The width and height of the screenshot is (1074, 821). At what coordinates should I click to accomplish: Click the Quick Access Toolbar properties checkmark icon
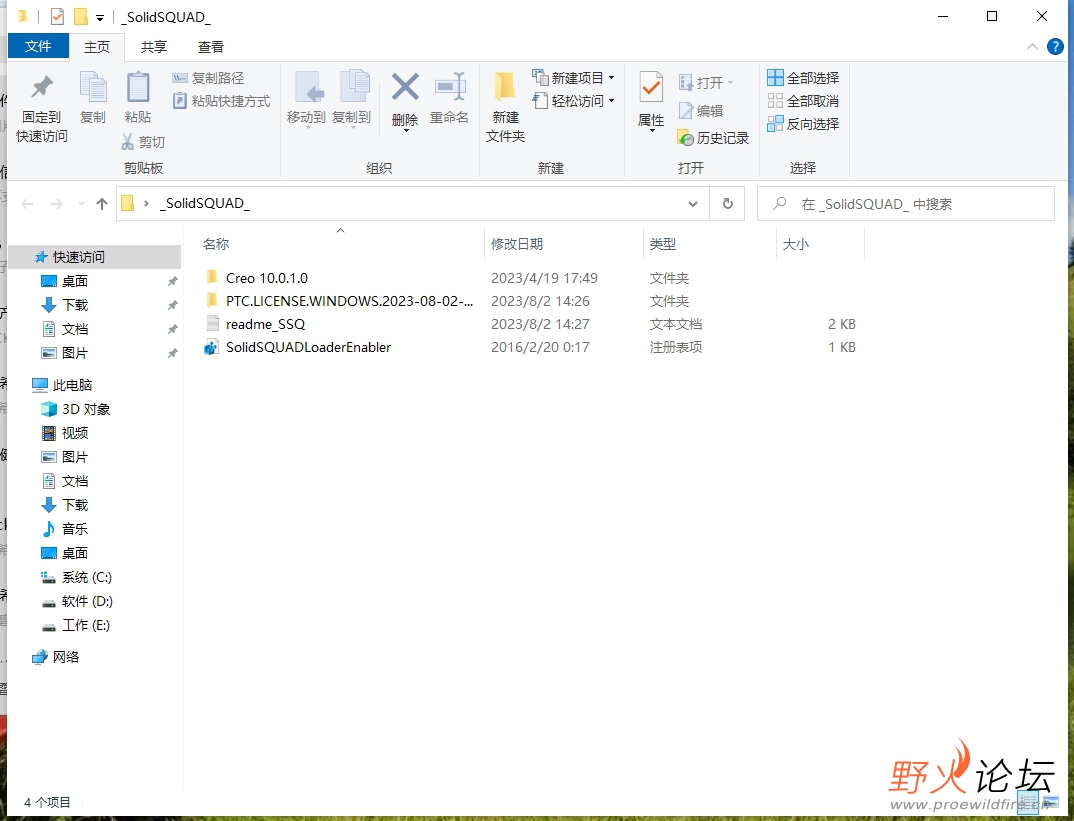point(57,16)
